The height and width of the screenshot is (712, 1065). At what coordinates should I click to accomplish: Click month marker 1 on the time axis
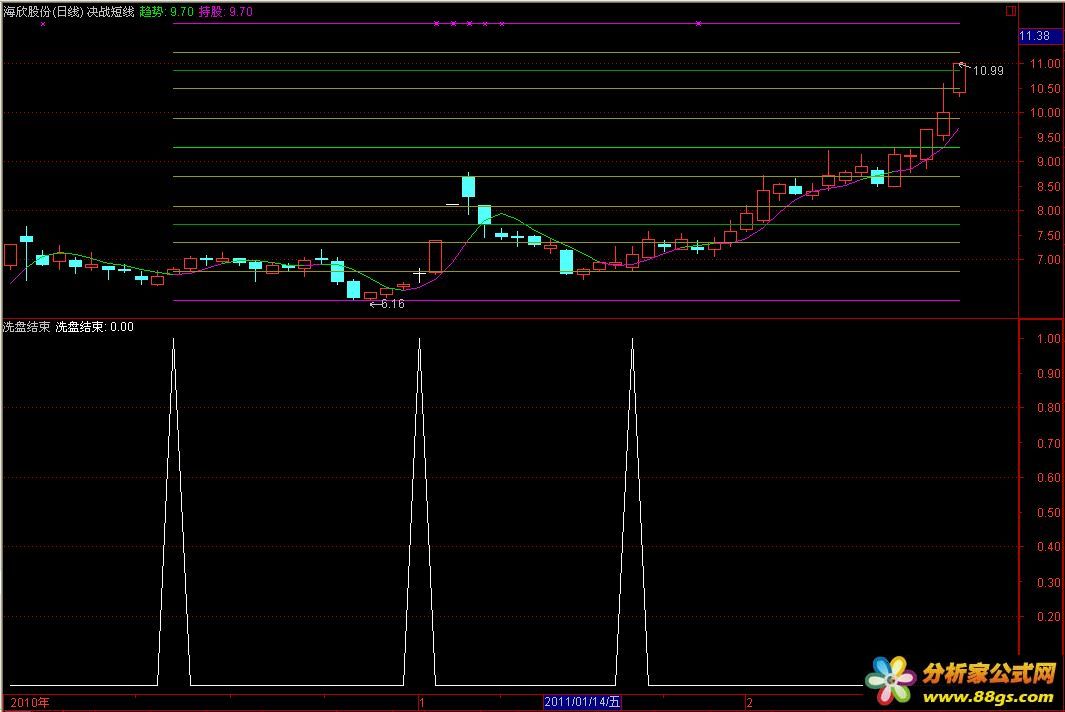pyautogui.click(x=422, y=702)
